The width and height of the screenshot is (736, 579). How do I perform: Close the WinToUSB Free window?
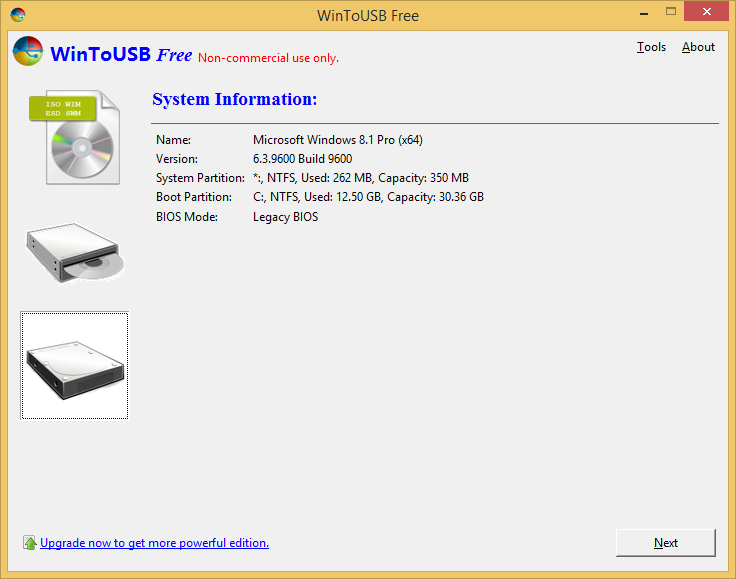tap(706, 12)
